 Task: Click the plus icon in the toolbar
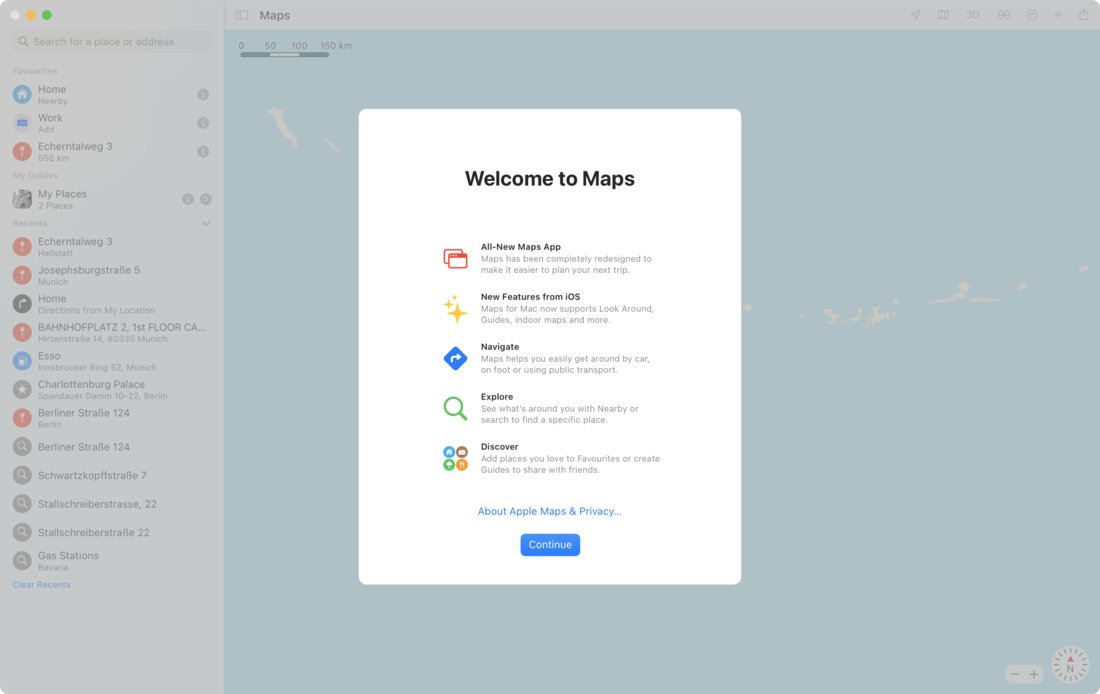1057,15
